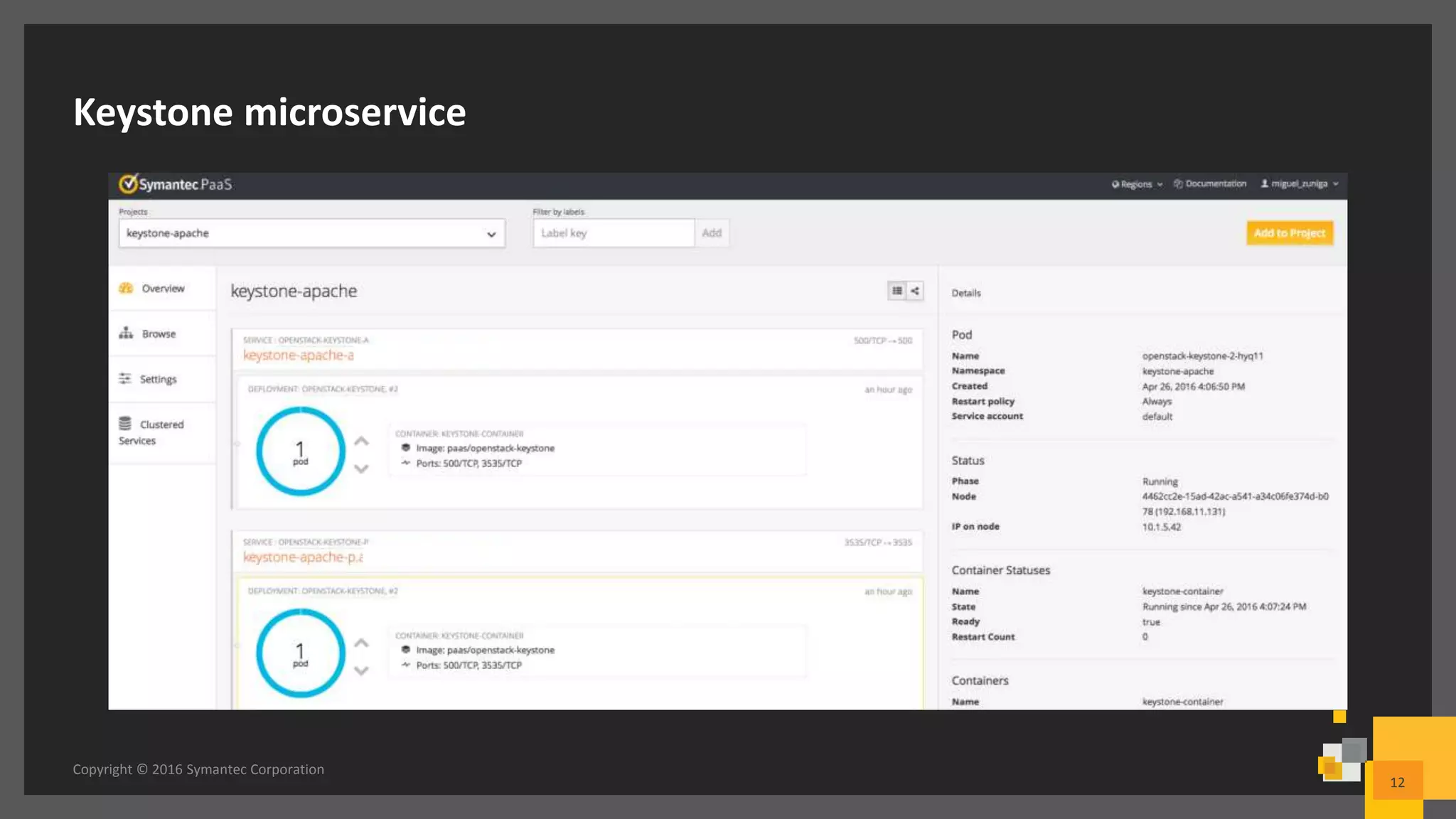Image resolution: width=1456 pixels, height=819 pixels.
Task: Switch to list view icon
Action: pyautogui.click(x=897, y=291)
